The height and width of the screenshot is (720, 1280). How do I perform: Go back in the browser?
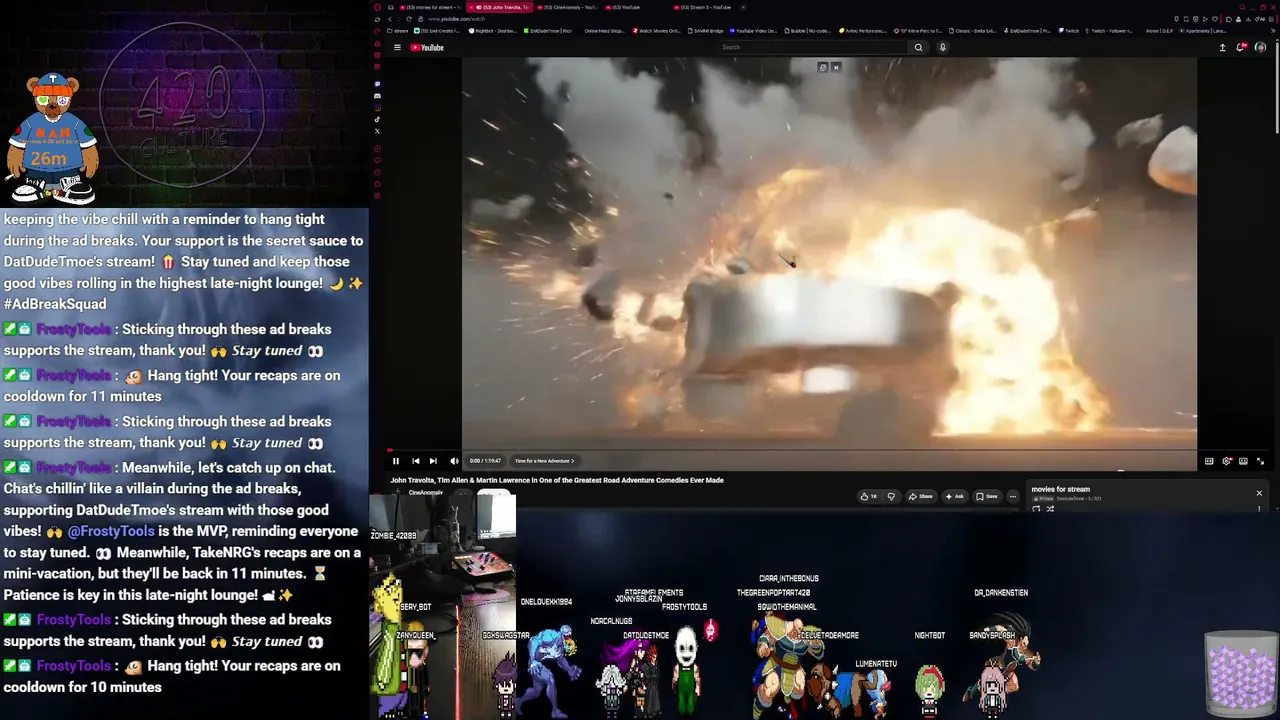point(390,19)
